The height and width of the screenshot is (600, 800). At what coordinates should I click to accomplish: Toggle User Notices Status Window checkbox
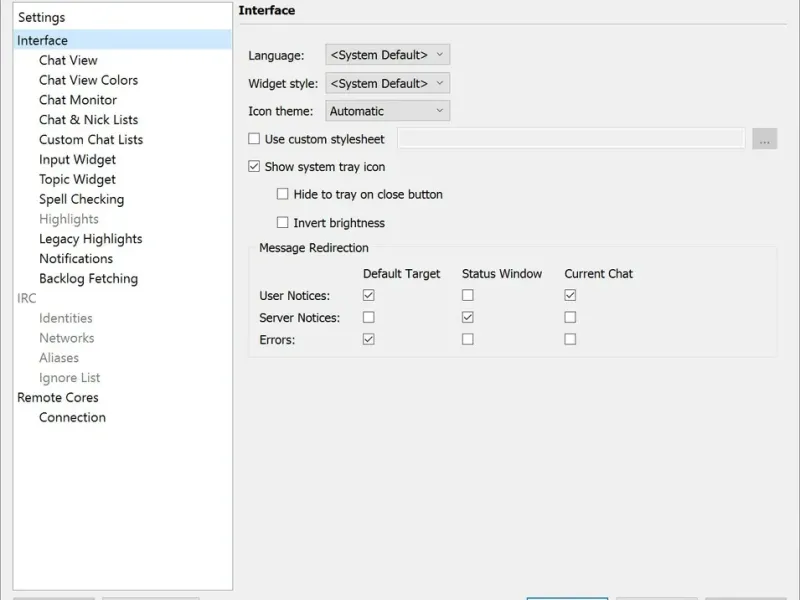467,295
